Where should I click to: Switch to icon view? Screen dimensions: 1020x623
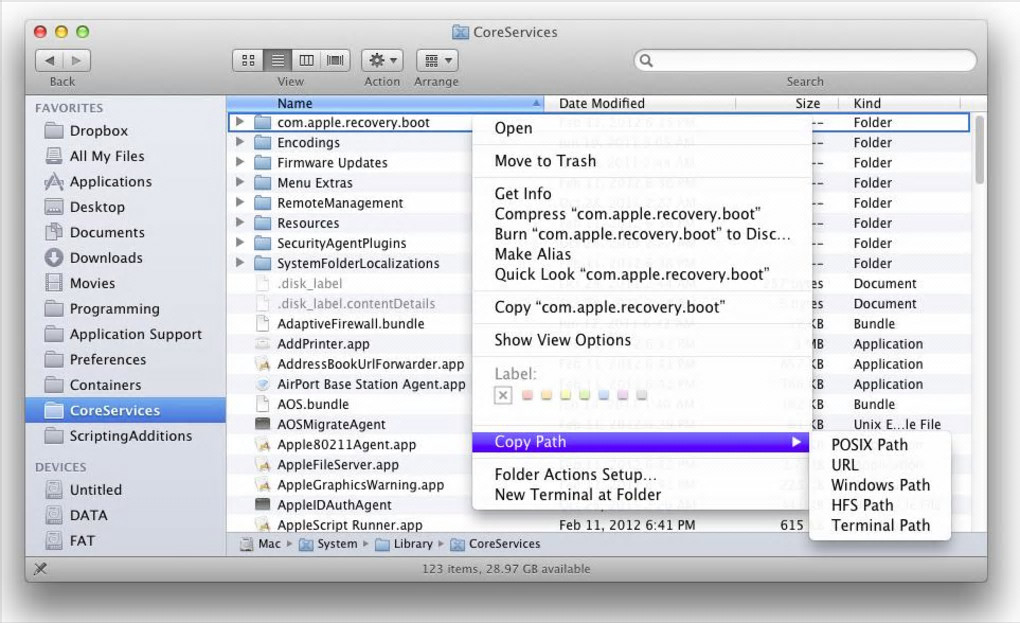click(248, 60)
